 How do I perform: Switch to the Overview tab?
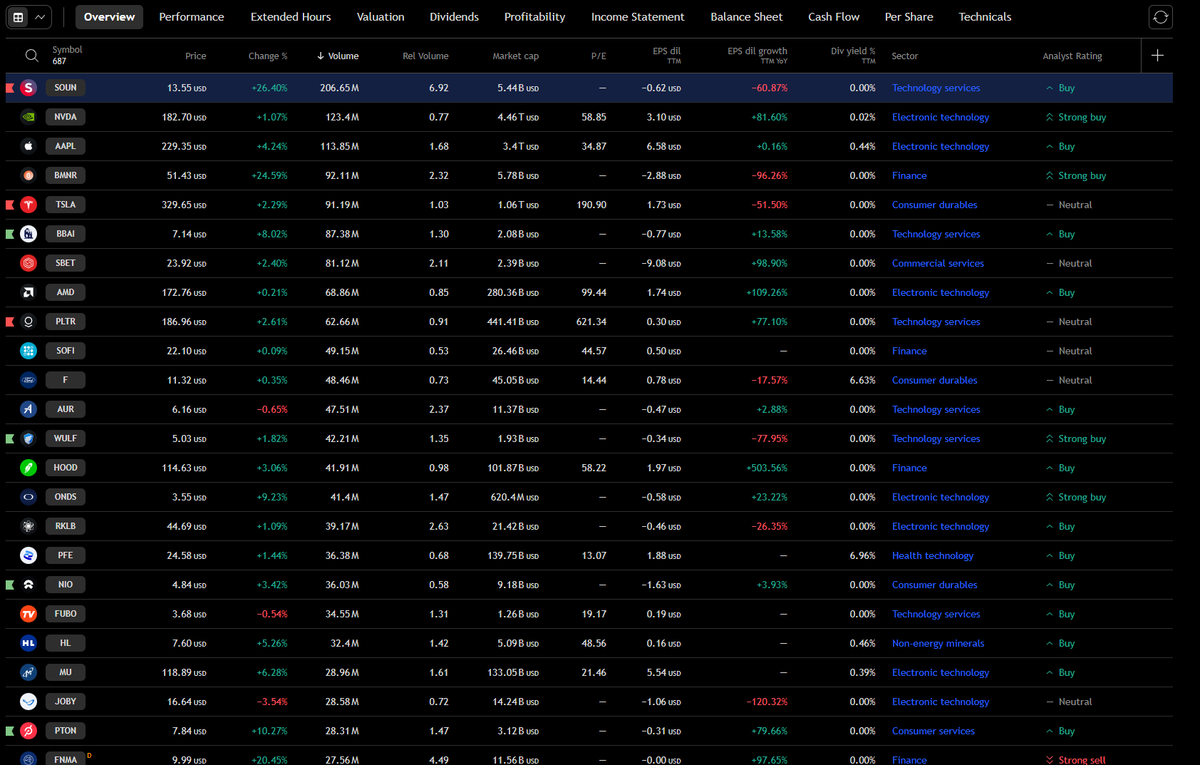(109, 17)
